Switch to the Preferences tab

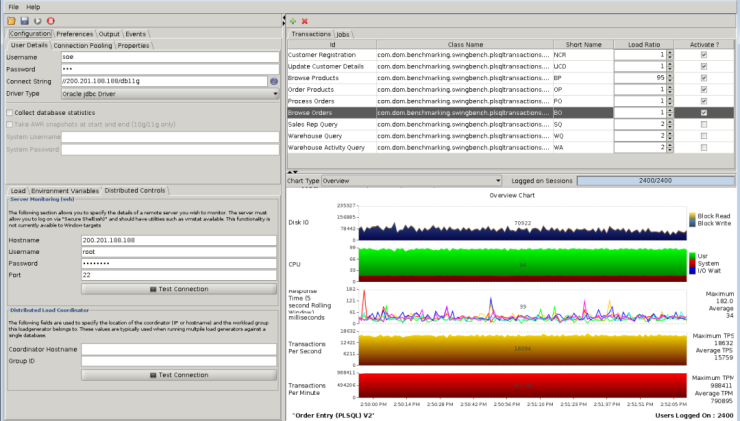[x=75, y=33]
